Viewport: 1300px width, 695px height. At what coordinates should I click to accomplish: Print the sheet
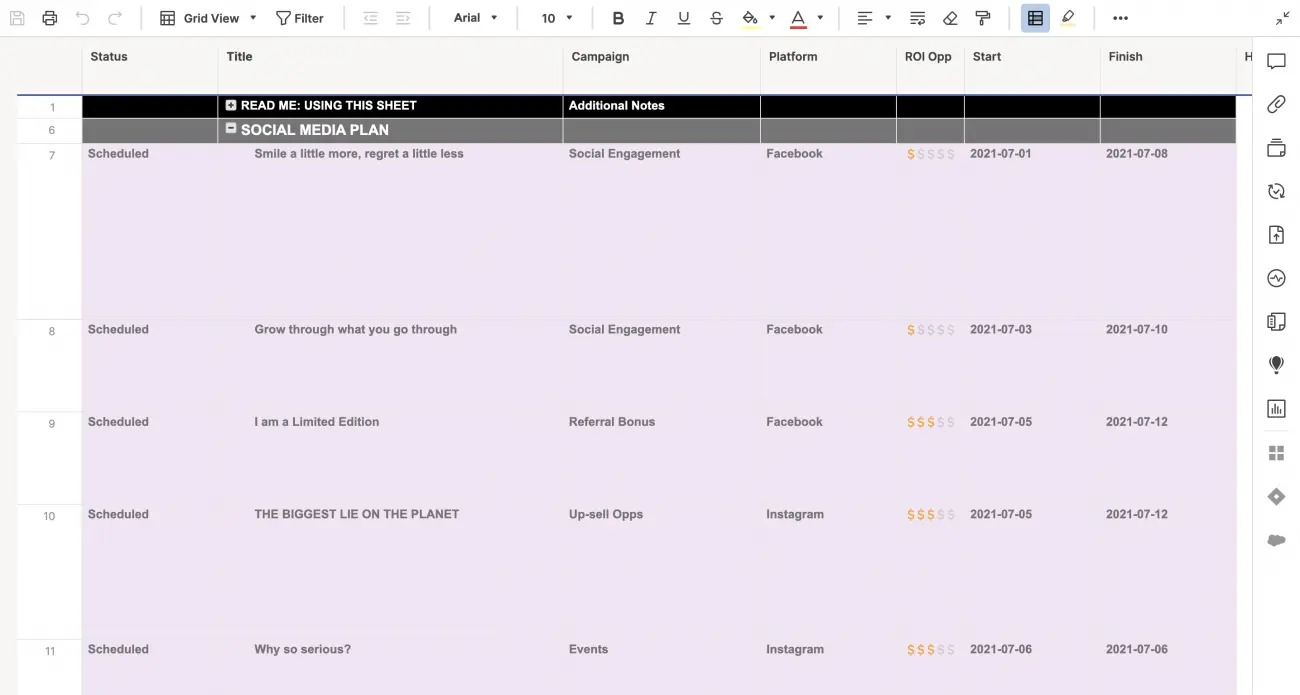(x=49, y=17)
